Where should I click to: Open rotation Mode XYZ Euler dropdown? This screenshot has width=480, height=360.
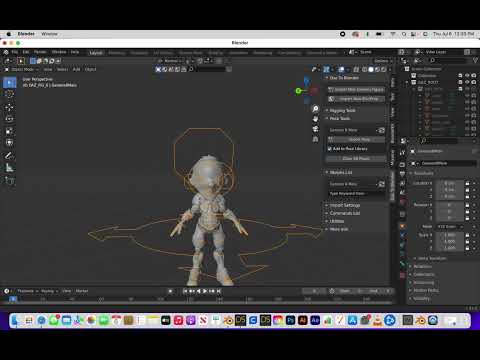click(x=450, y=227)
